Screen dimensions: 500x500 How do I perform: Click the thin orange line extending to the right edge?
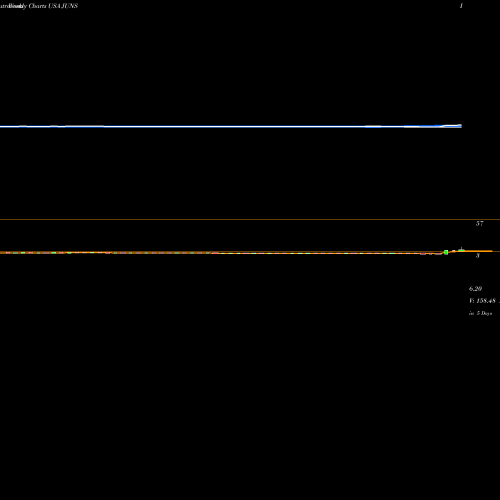click(x=496, y=251)
